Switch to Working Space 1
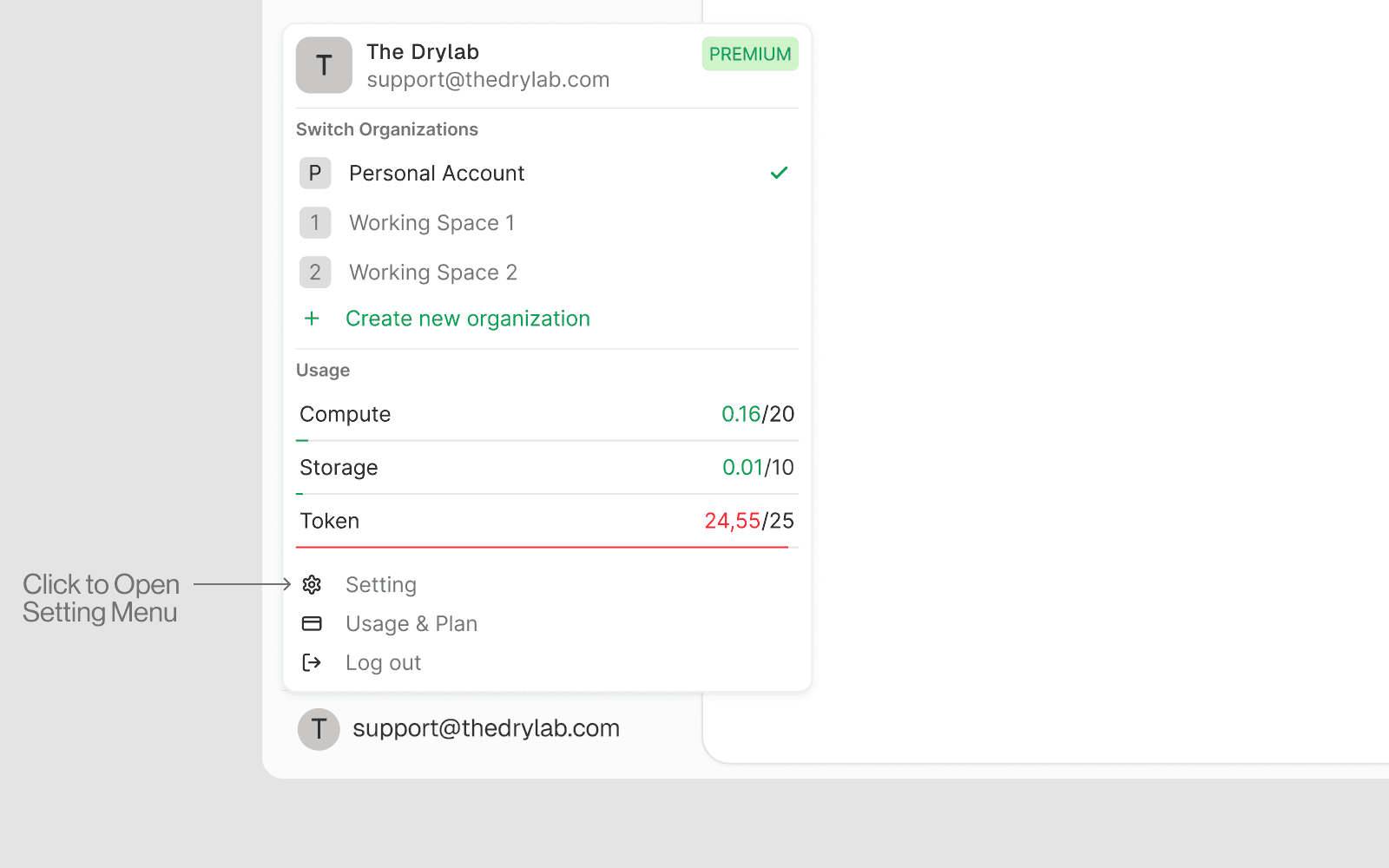This screenshot has width=1389, height=868. tap(547, 223)
